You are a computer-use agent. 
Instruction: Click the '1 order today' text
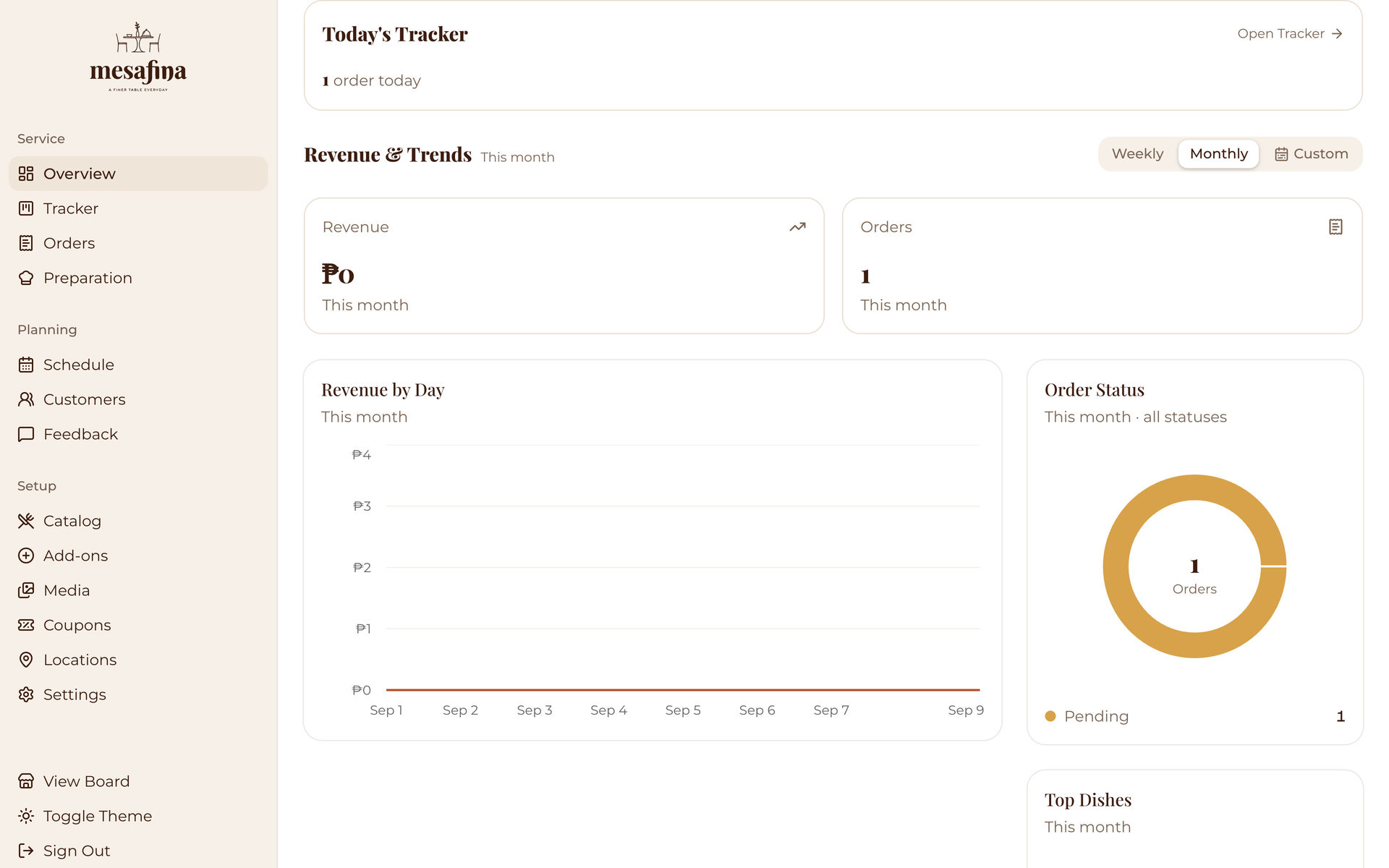372,81
